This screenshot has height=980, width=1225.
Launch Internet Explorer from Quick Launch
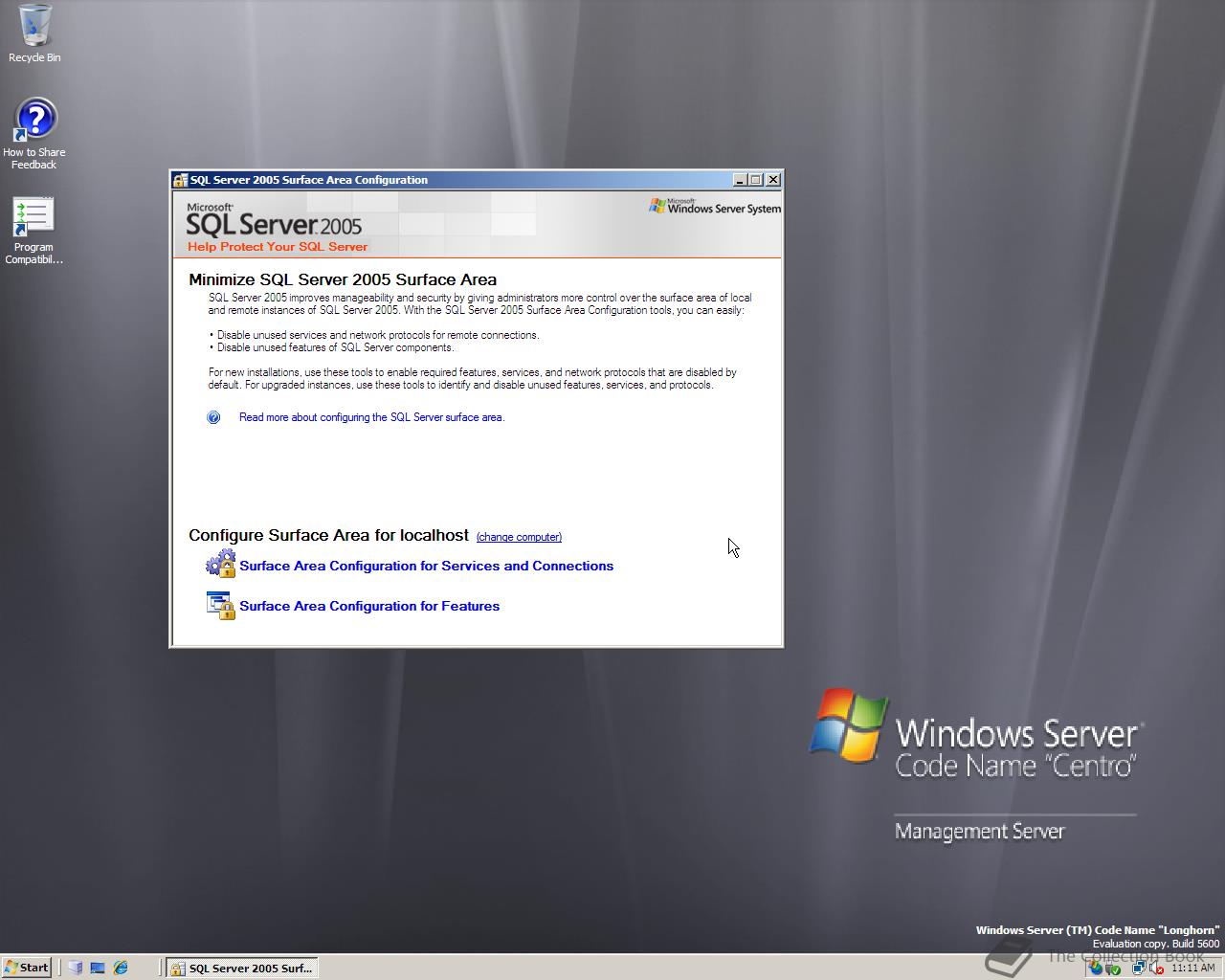coord(121,968)
